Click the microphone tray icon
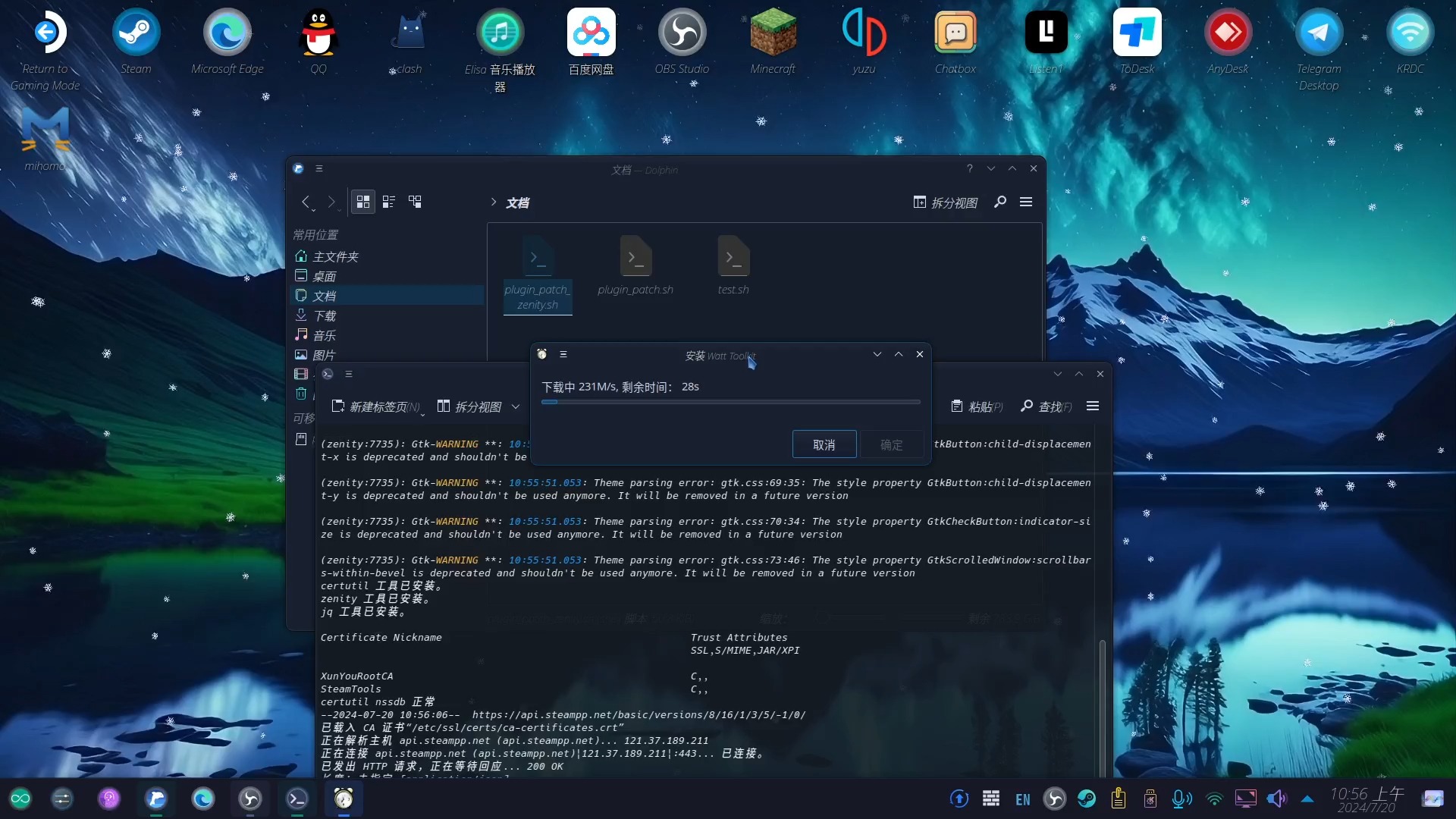Image resolution: width=1456 pixels, height=819 pixels. tap(1181, 799)
